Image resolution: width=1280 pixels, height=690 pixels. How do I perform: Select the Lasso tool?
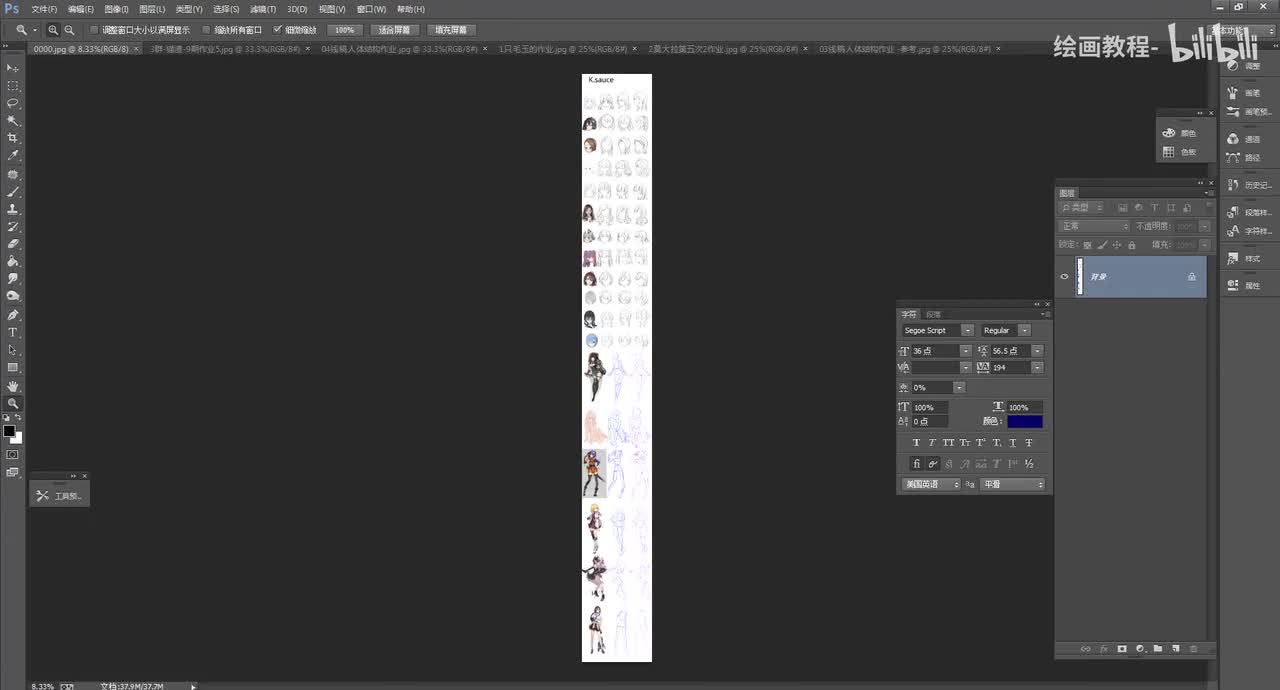[13, 103]
